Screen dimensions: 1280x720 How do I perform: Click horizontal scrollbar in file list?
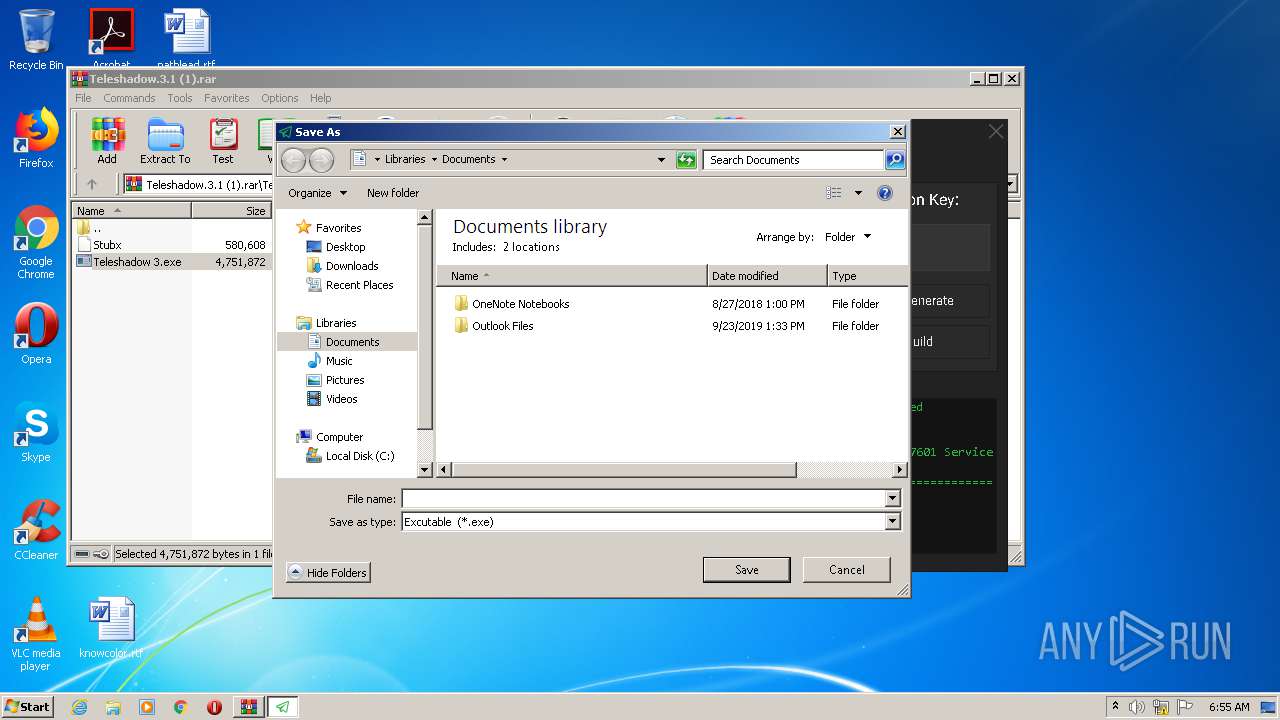point(623,470)
